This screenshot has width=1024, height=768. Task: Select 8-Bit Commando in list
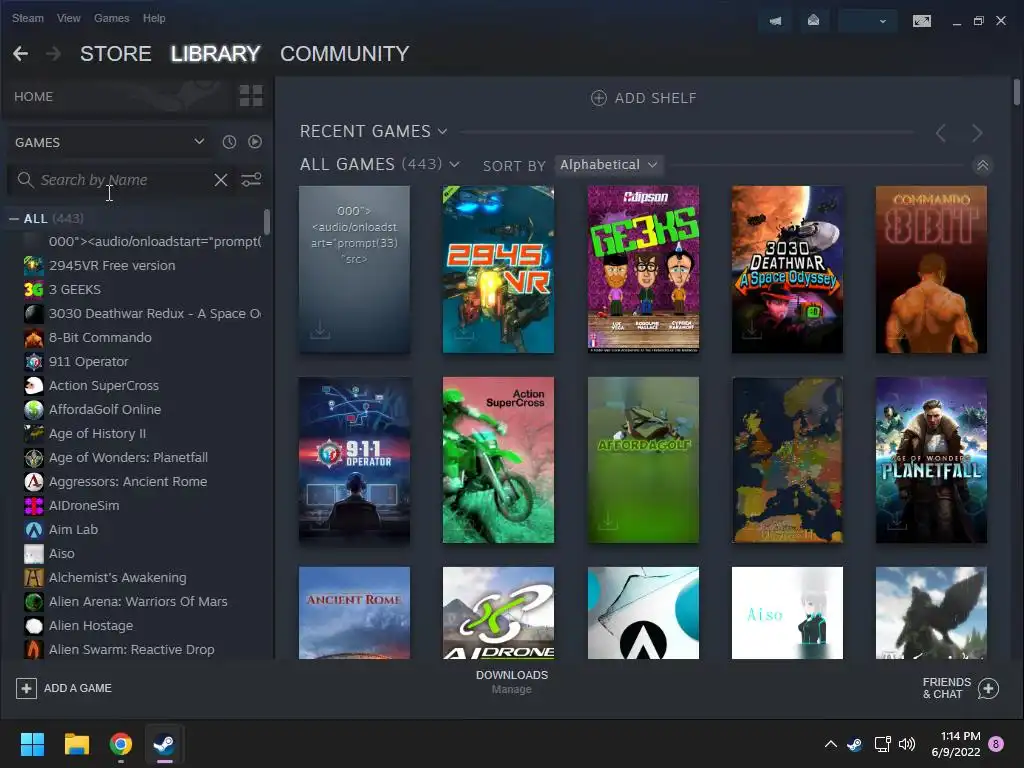pyautogui.click(x=100, y=338)
